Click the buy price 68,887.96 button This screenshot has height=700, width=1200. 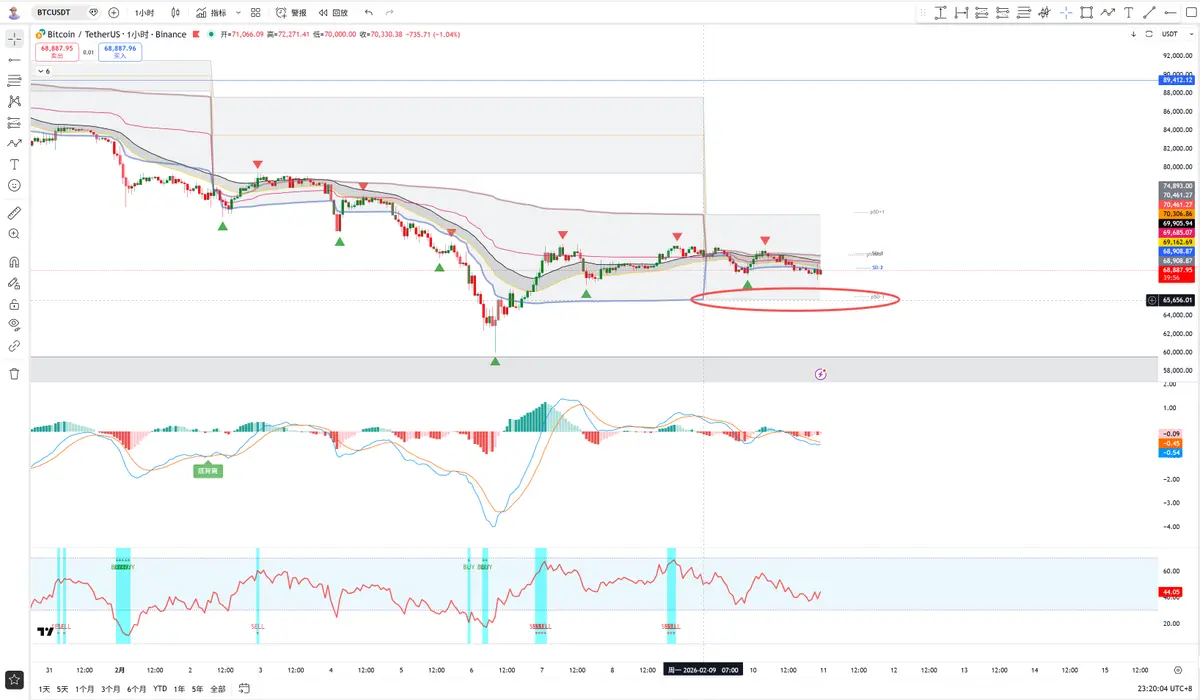click(x=120, y=51)
